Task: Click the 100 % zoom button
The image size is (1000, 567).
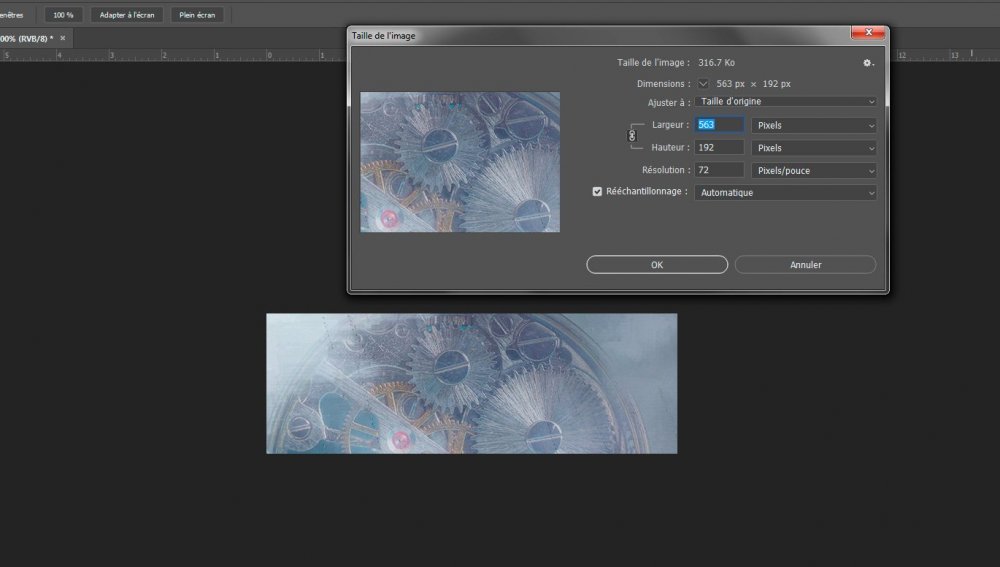Action: pos(63,15)
